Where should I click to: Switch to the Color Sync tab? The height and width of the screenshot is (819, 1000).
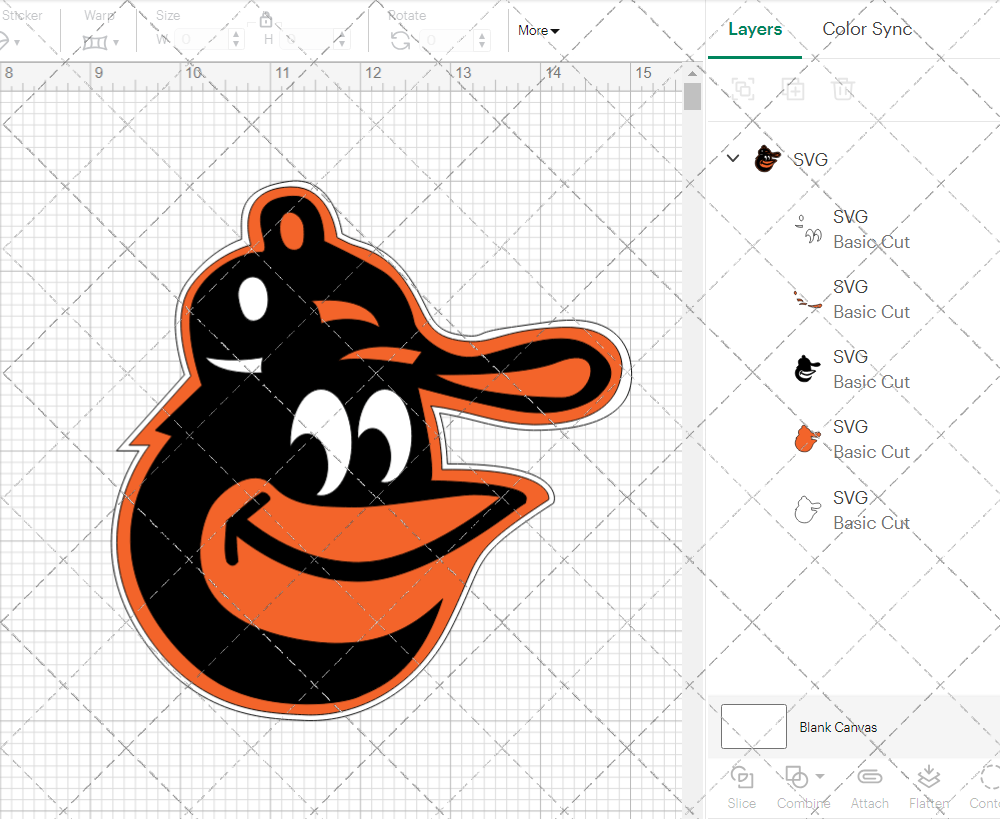pyautogui.click(x=867, y=29)
